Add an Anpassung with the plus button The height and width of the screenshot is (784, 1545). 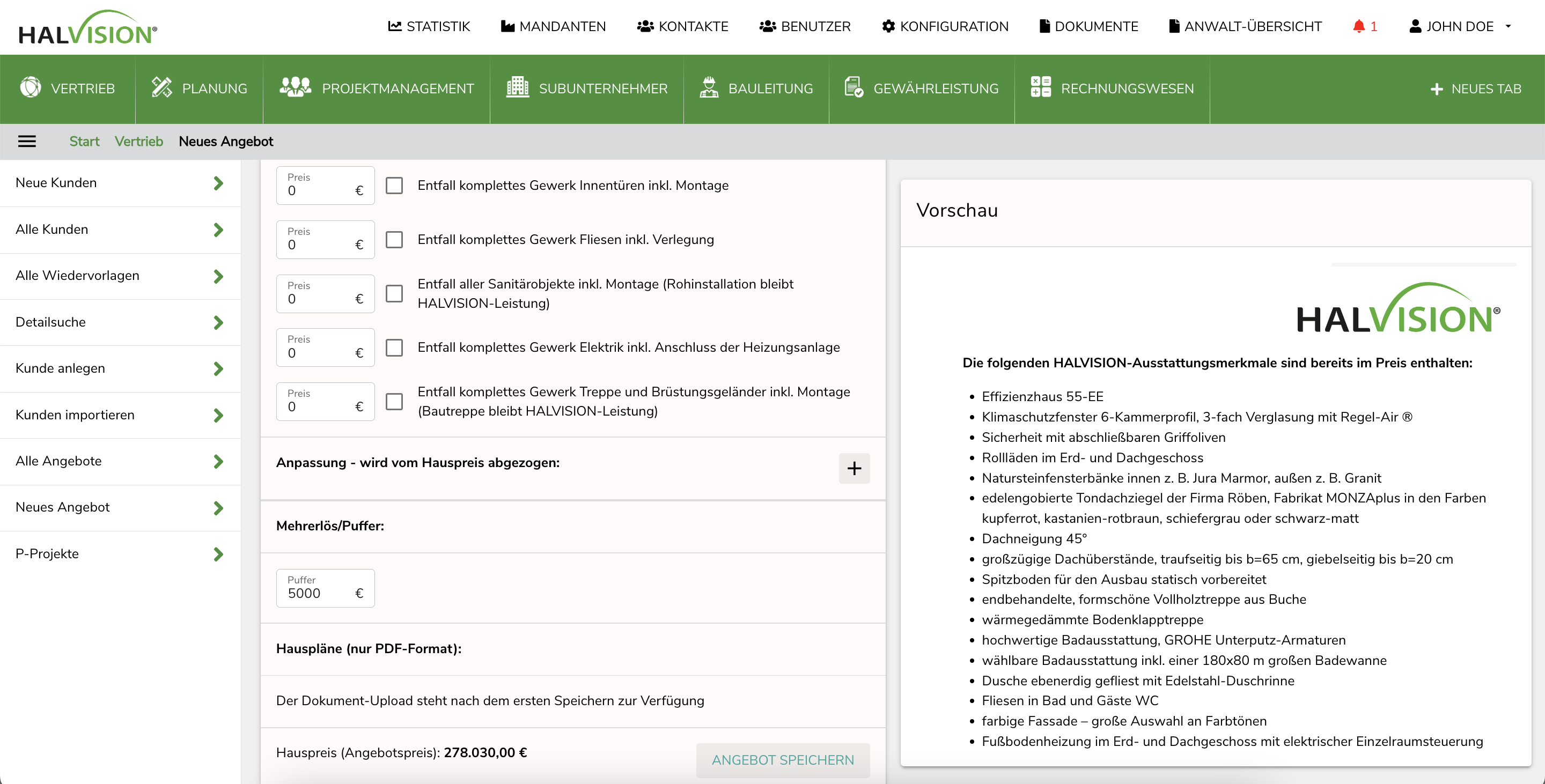point(854,468)
